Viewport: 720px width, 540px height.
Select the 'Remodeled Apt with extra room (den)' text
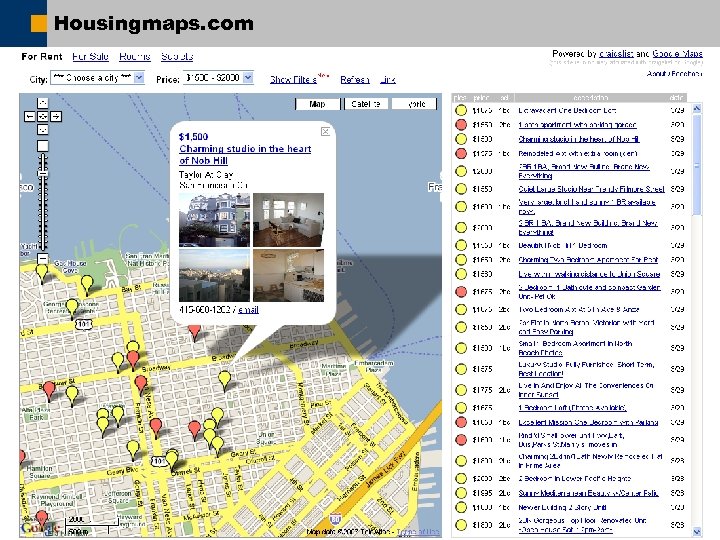[578, 153]
